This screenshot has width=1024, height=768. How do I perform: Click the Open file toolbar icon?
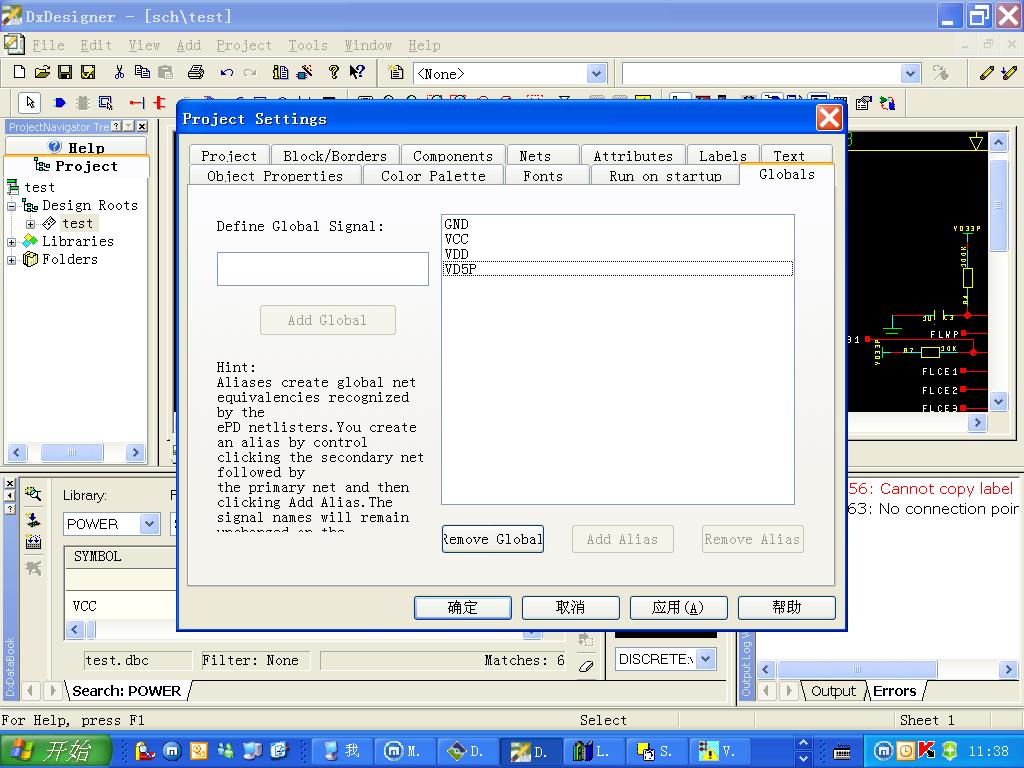click(42, 72)
